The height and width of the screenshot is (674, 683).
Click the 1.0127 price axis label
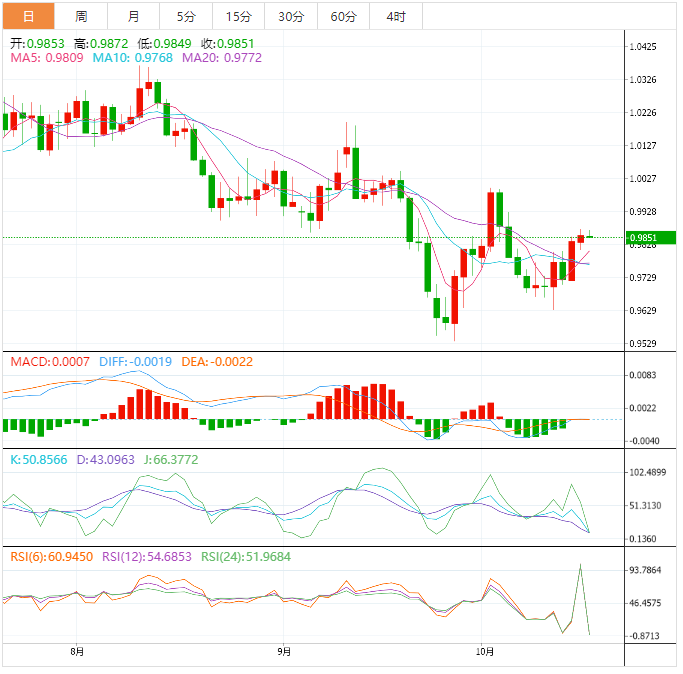tap(643, 146)
